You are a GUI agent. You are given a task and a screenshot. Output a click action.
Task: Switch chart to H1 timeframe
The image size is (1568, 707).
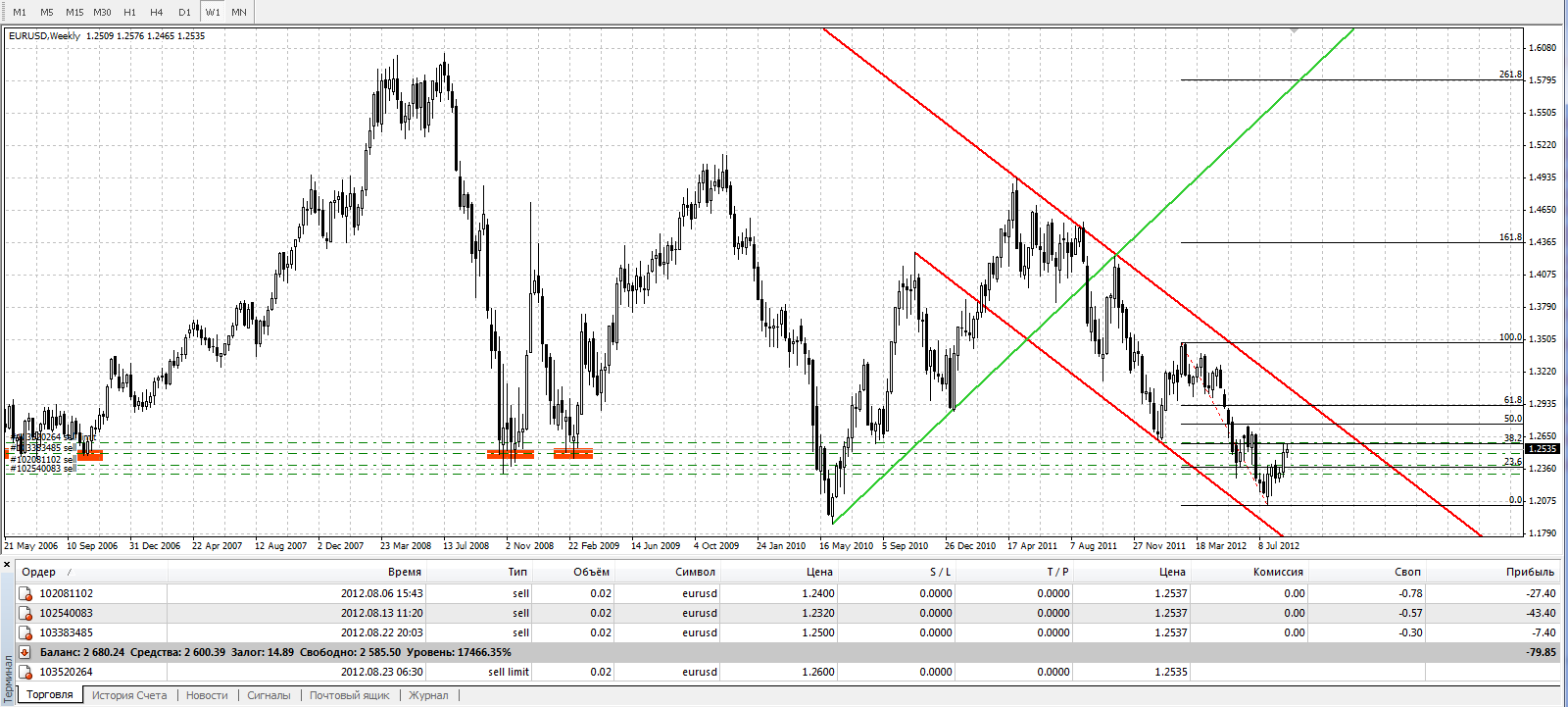[x=129, y=12]
